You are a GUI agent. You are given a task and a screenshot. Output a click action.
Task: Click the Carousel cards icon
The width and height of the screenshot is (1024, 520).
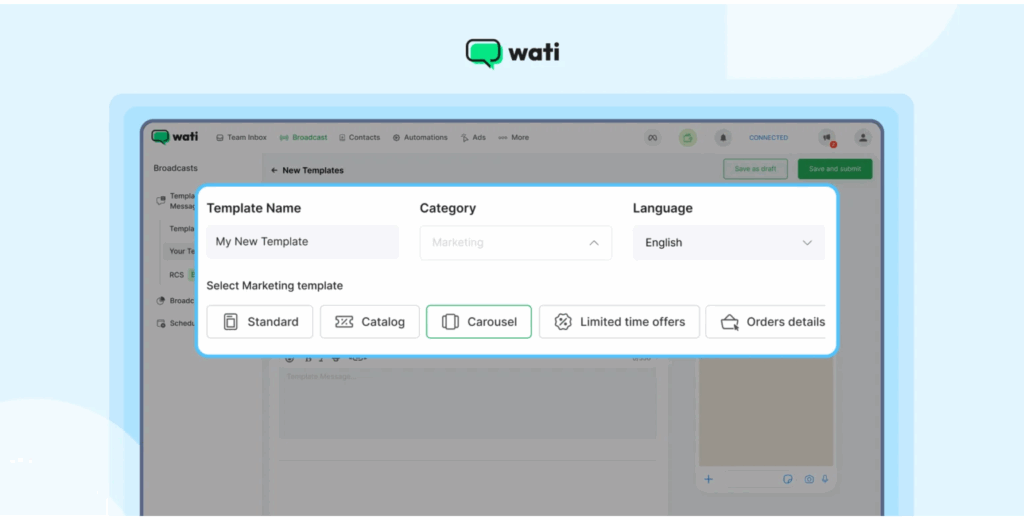(450, 321)
